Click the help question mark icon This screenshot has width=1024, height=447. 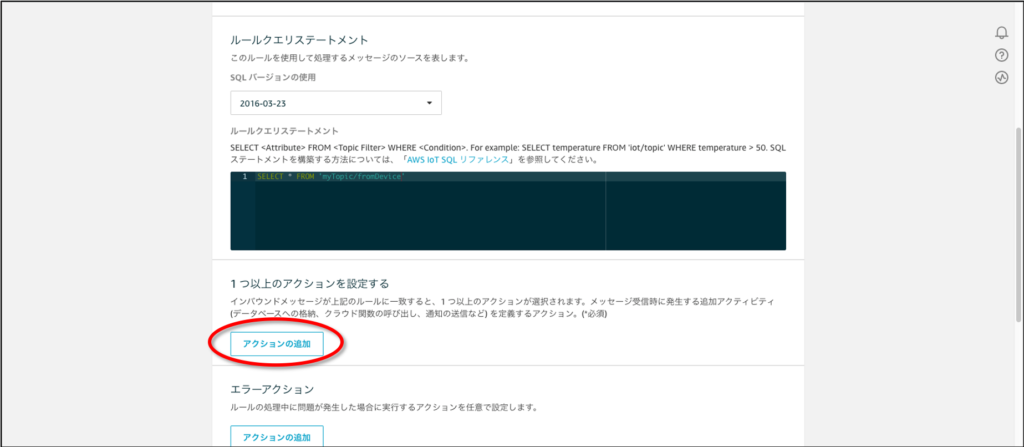click(x=1001, y=55)
